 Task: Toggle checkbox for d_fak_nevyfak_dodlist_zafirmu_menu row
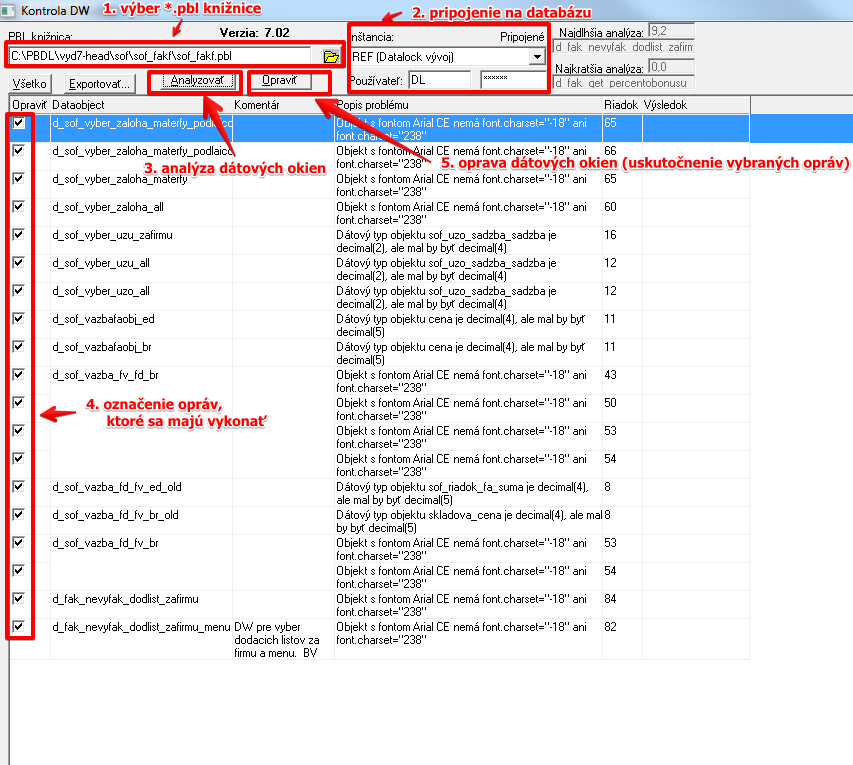click(19, 626)
